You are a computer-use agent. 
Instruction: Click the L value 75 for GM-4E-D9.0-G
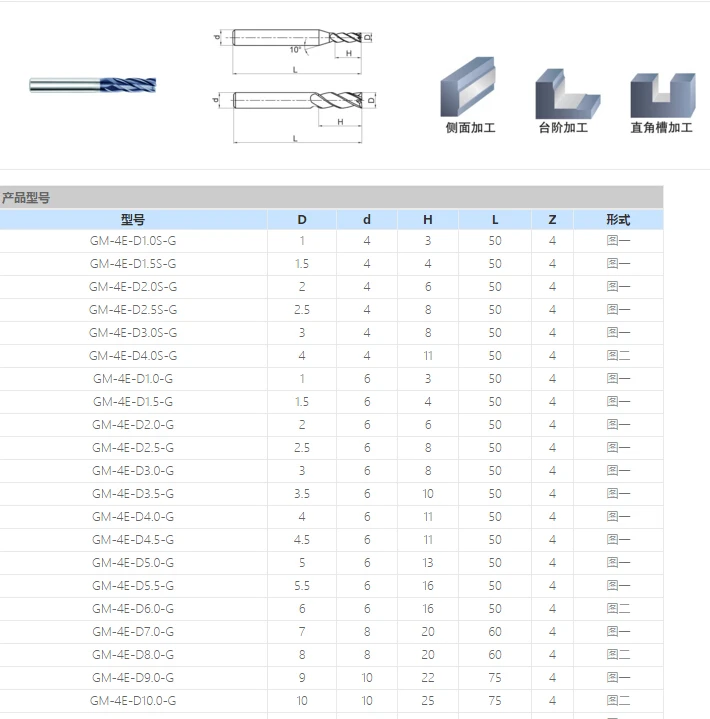495,678
